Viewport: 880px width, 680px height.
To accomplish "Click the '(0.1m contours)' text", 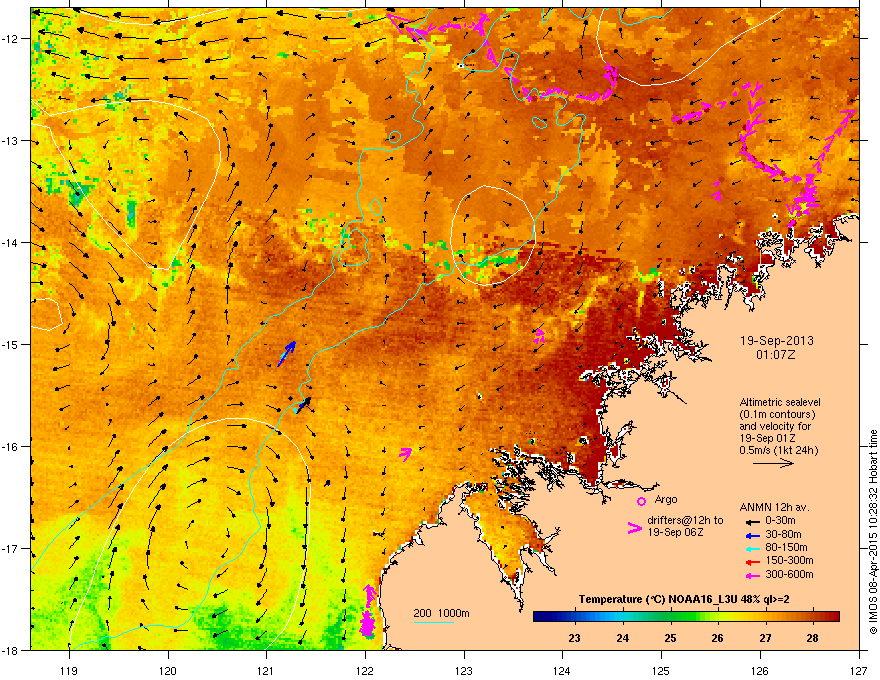I will coord(777,415).
